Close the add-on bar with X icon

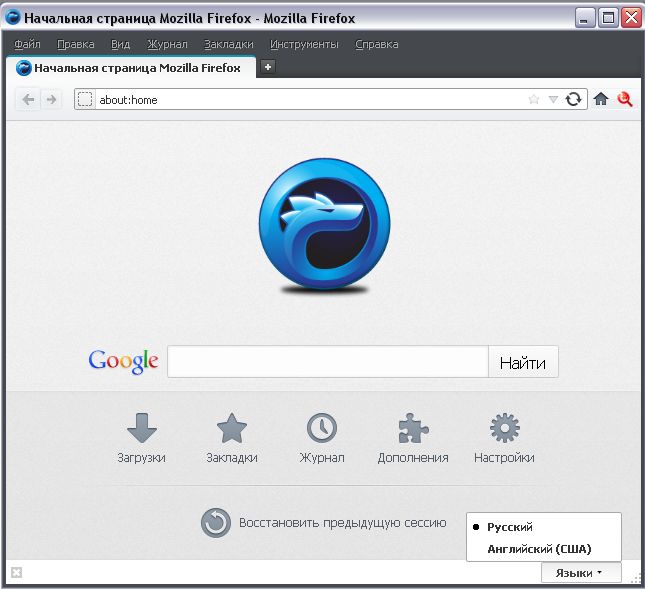tap(17, 572)
